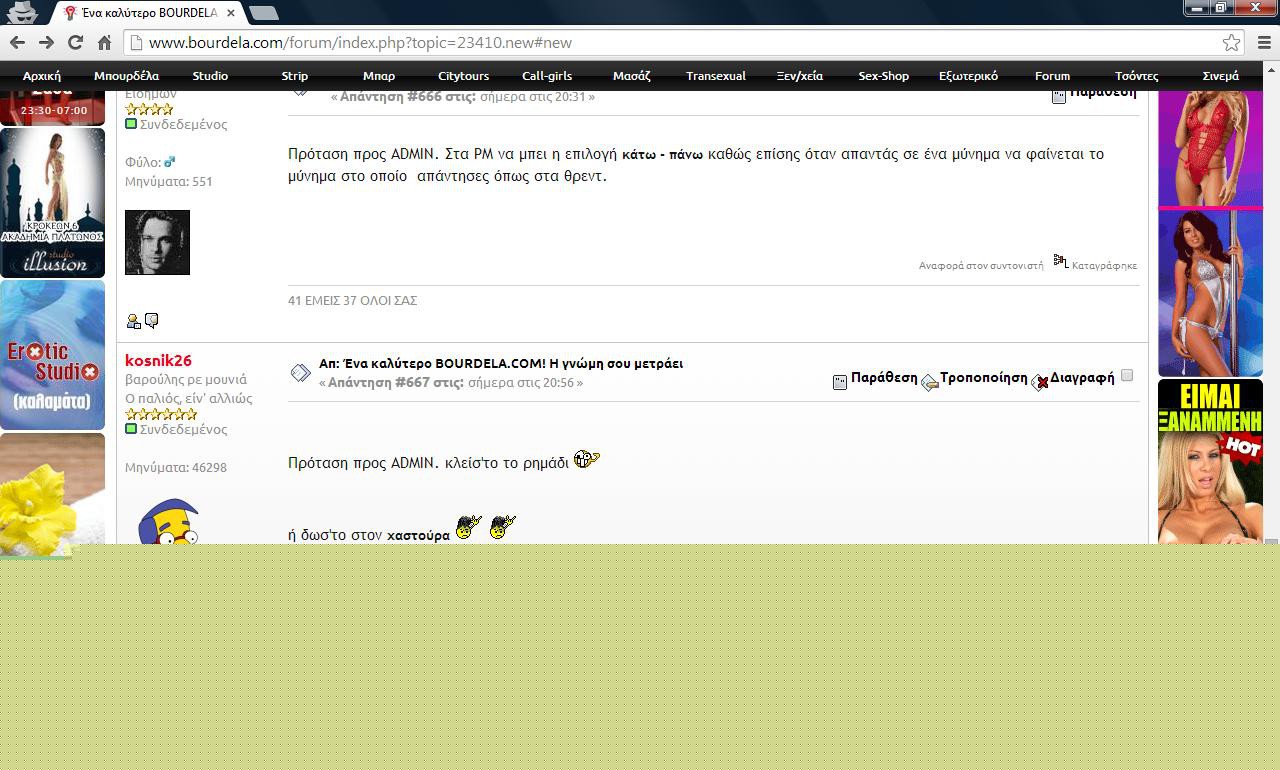The image size is (1280, 770).
Task: Select Citytours in the navigation bar
Action: click(463, 76)
